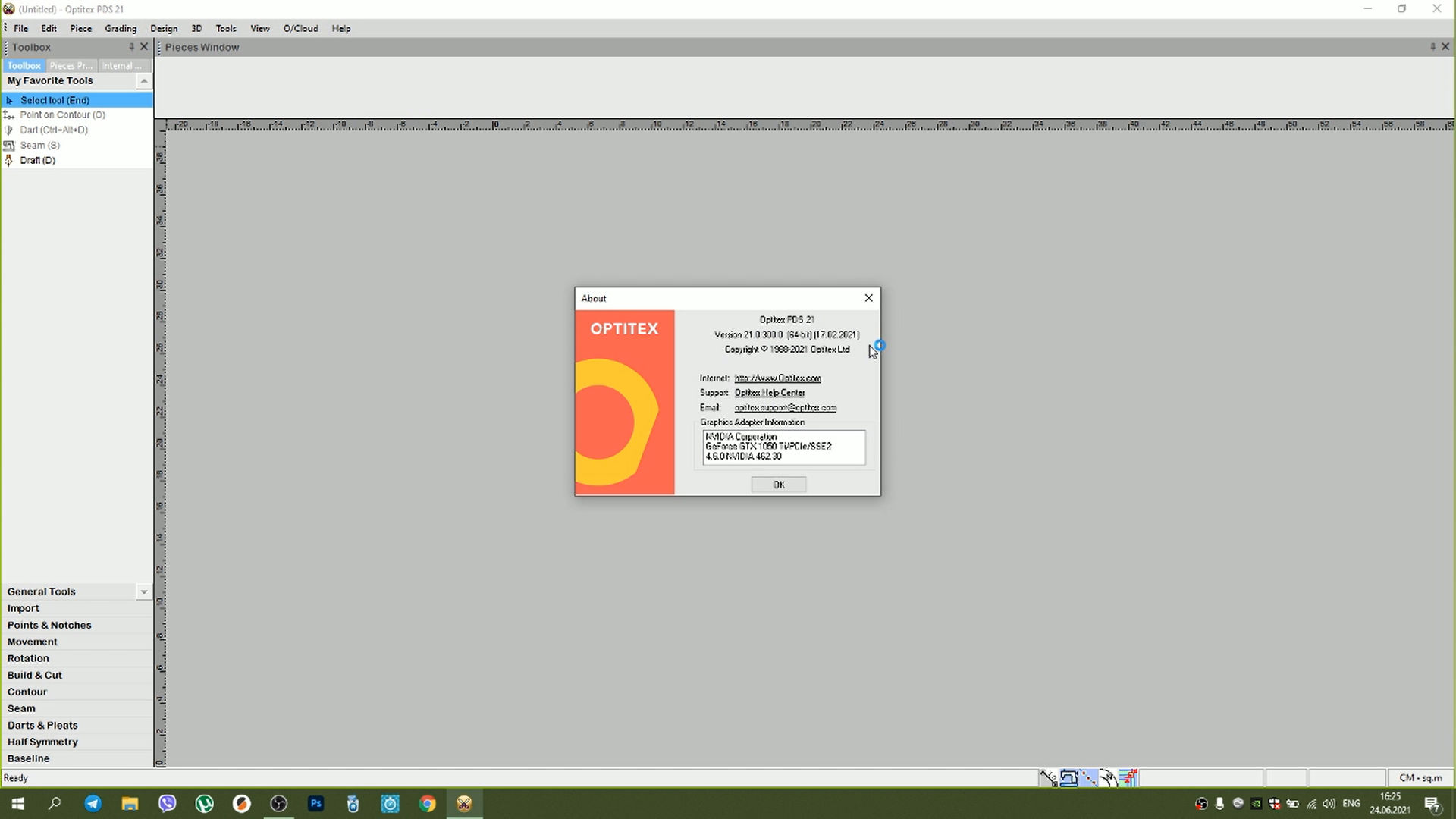The height and width of the screenshot is (819, 1456).
Task: Open the Optitex Help Center link
Action: [x=769, y=393]
